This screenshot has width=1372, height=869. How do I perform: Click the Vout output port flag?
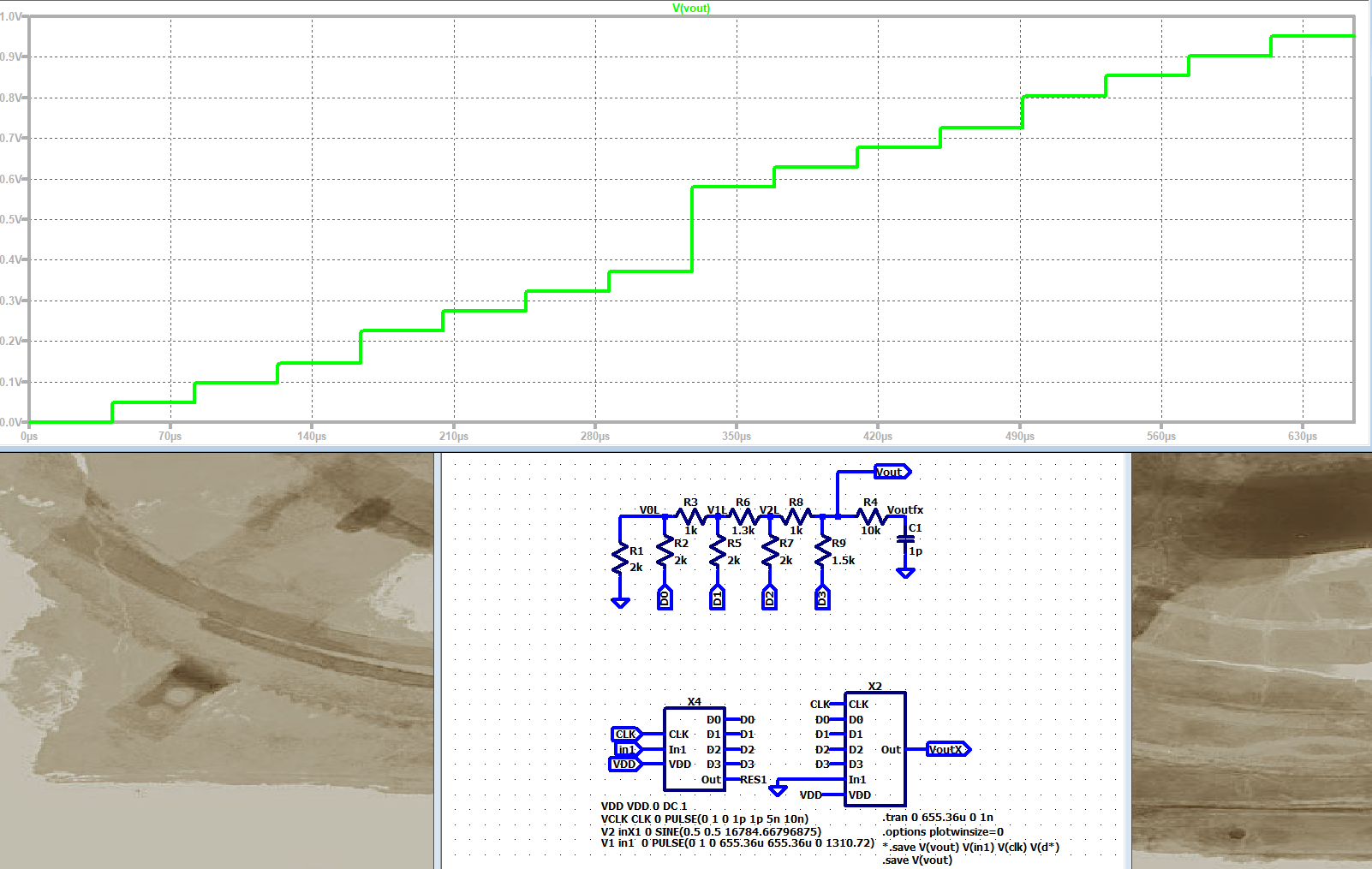pyautogui.click(x=892, y=472)
